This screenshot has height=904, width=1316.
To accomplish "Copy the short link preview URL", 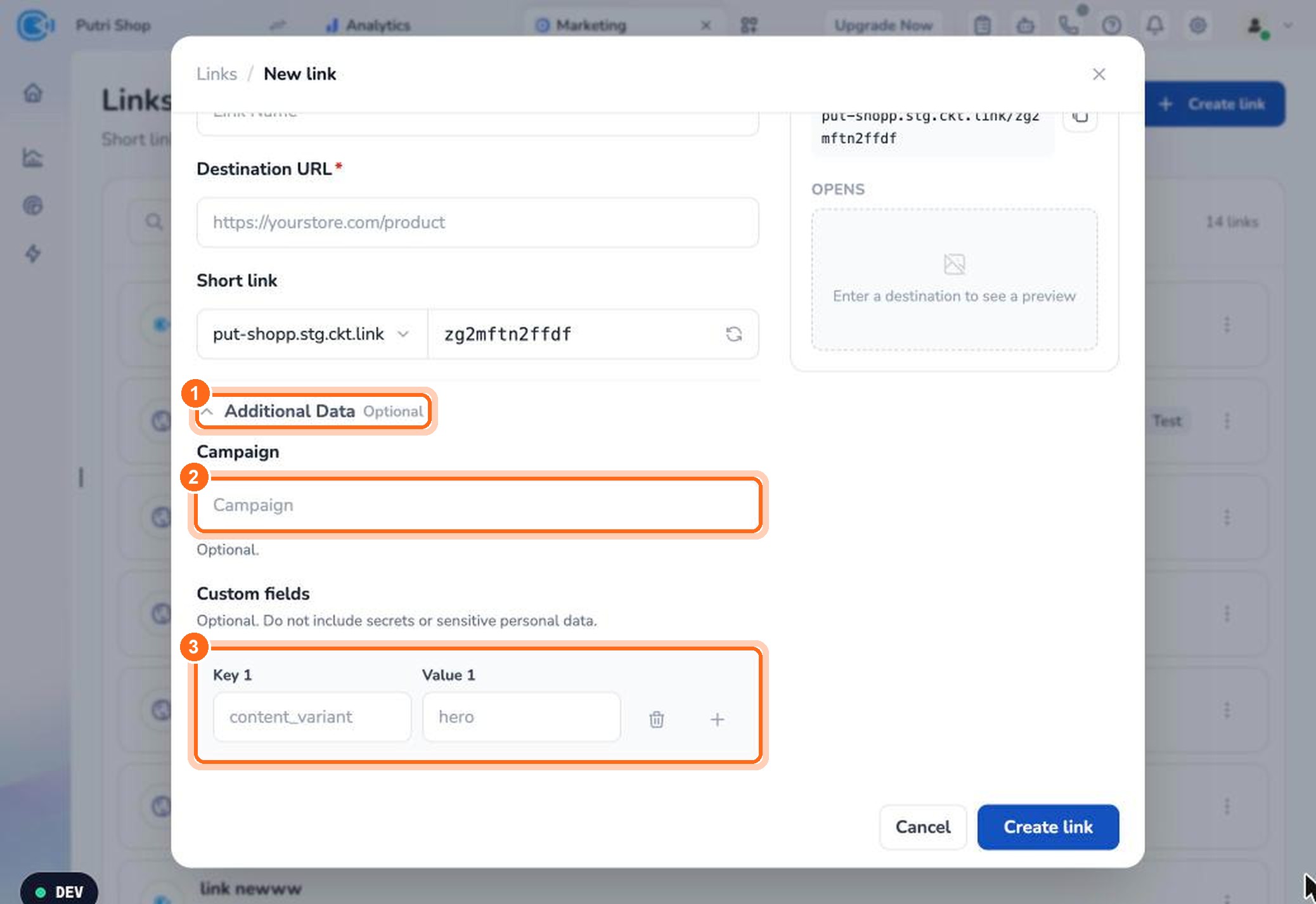I will 1080,116.
